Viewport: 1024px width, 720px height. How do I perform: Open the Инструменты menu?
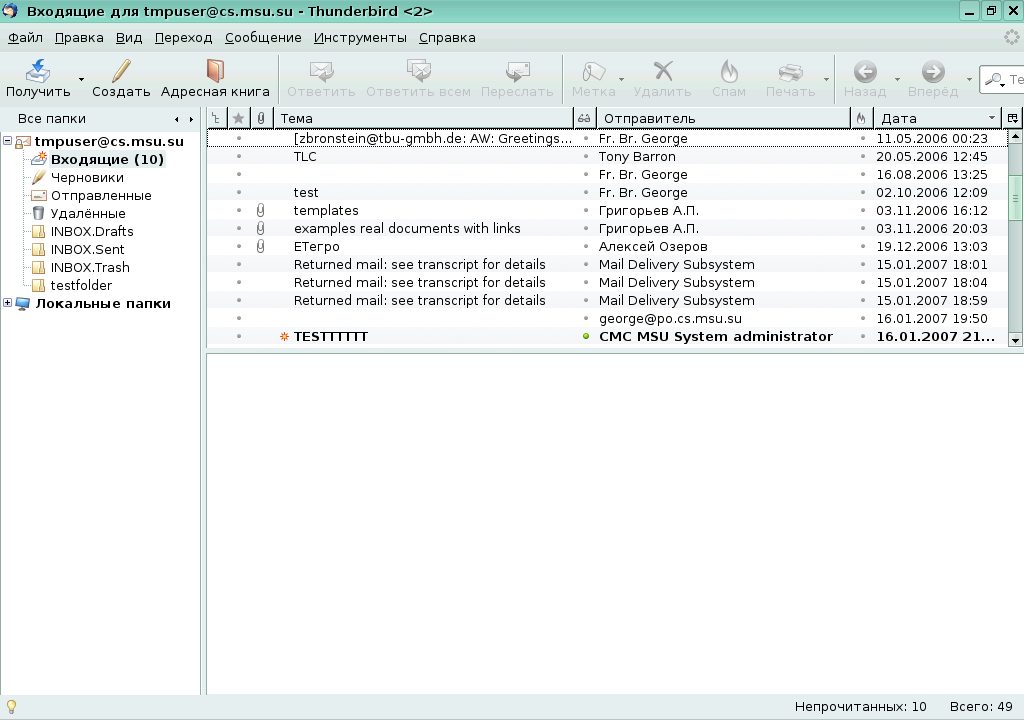(361, 37)
